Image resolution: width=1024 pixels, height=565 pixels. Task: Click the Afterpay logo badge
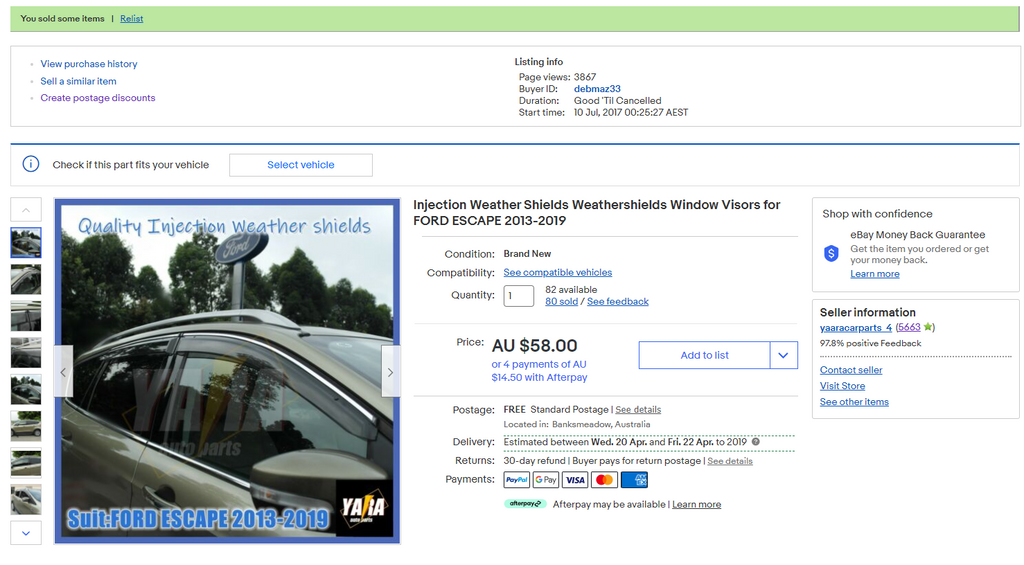pyautogui.click(x=525, y=504)
